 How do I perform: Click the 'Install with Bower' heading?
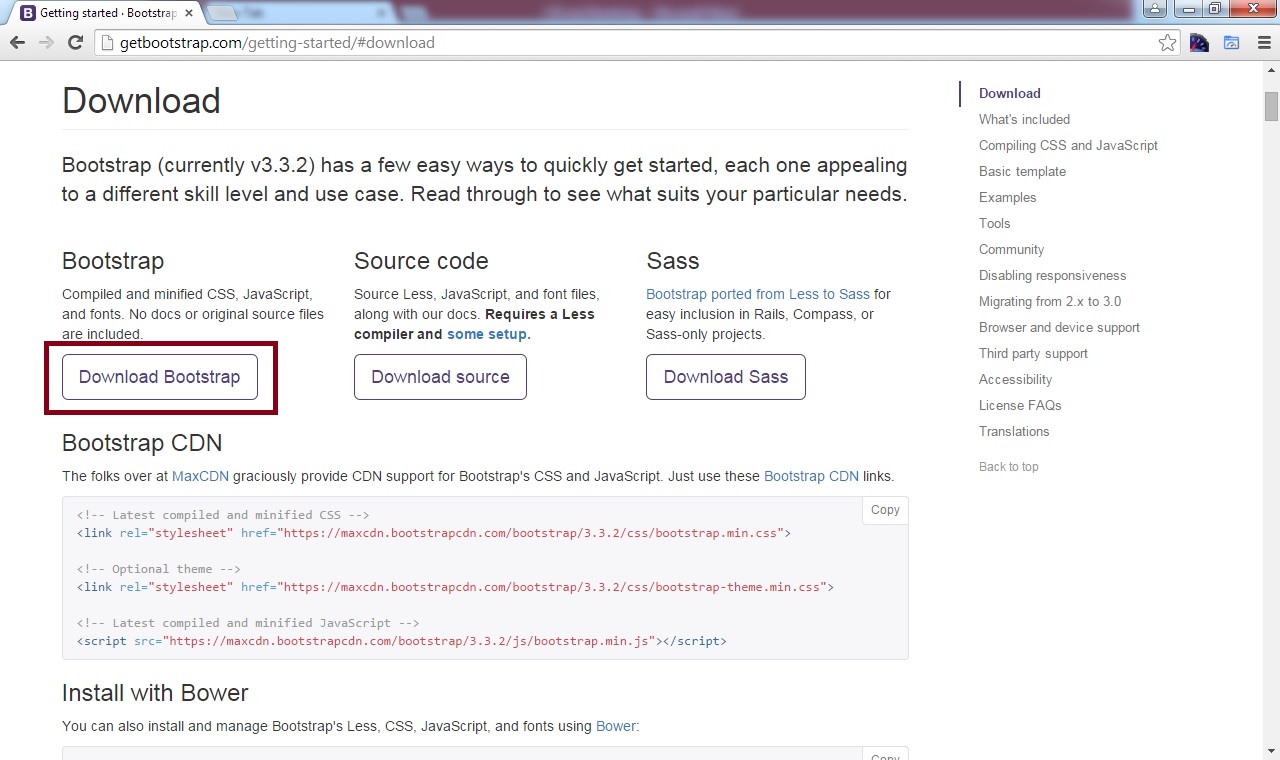[x=155, y=693]
